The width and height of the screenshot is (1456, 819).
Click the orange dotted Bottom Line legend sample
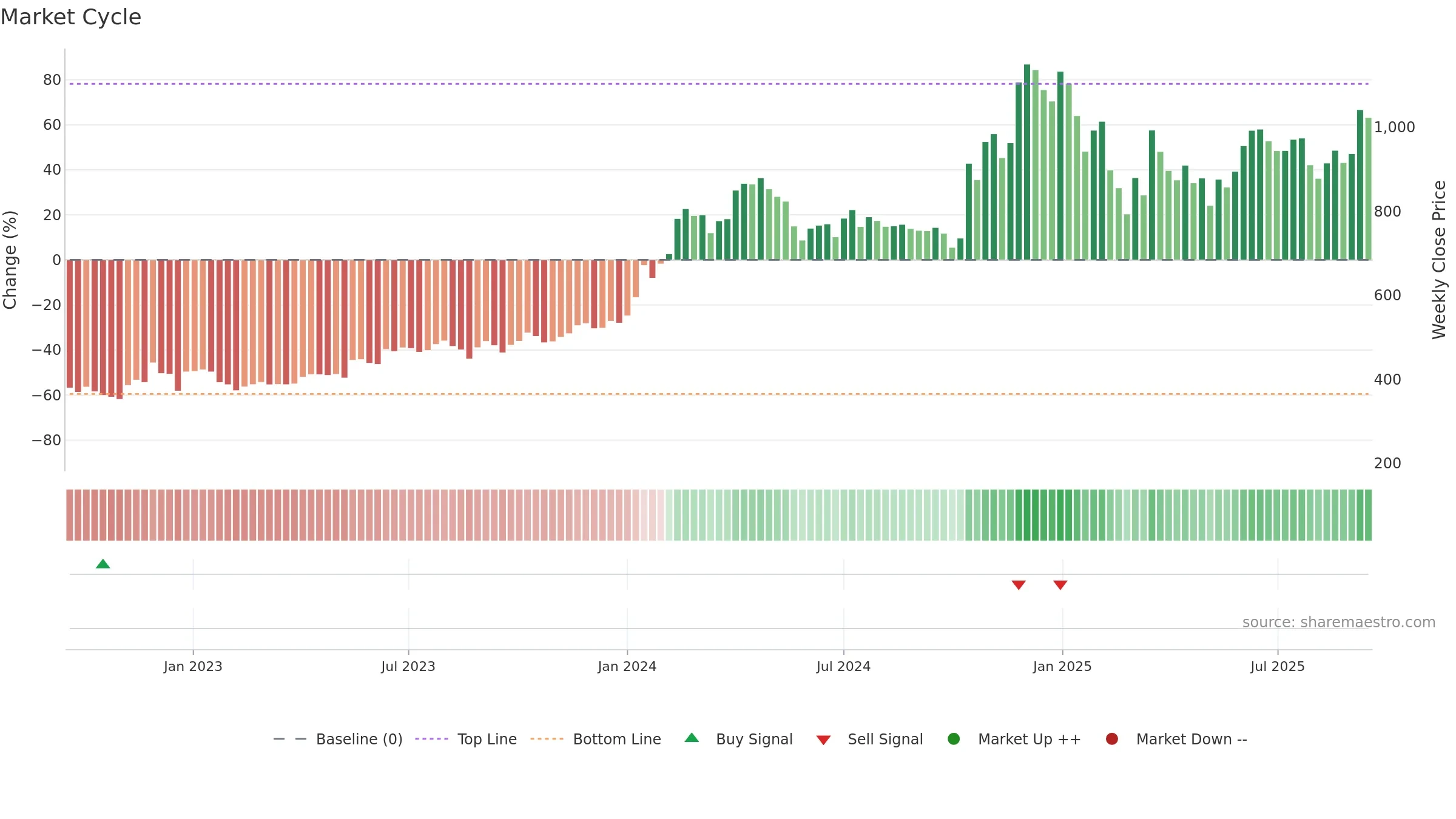click(x=547, y=739)
